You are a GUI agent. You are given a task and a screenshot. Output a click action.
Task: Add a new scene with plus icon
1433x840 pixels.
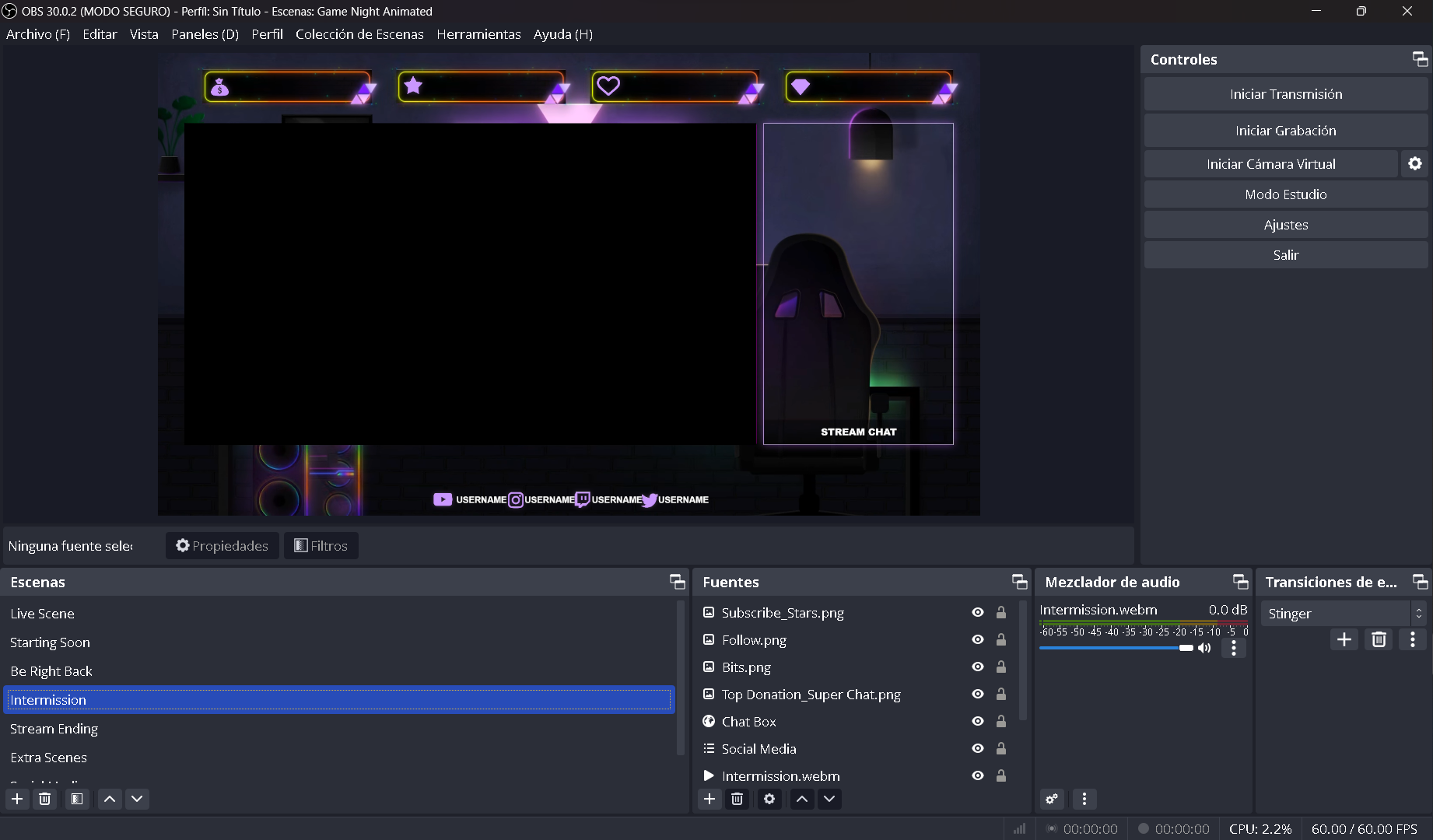[x=17, y=799]
